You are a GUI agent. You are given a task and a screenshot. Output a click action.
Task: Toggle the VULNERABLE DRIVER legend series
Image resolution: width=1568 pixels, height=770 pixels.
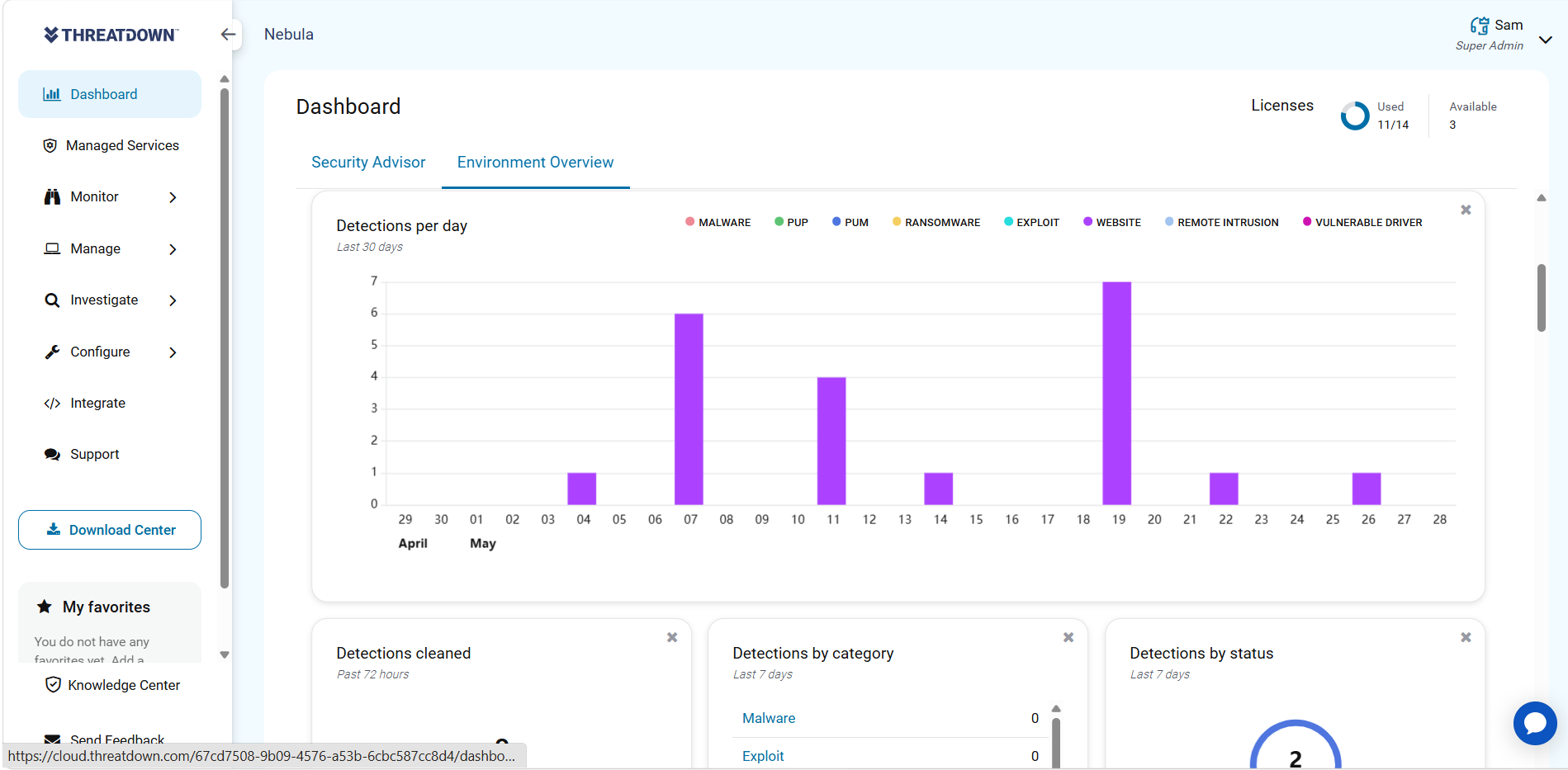(1362, 222)
